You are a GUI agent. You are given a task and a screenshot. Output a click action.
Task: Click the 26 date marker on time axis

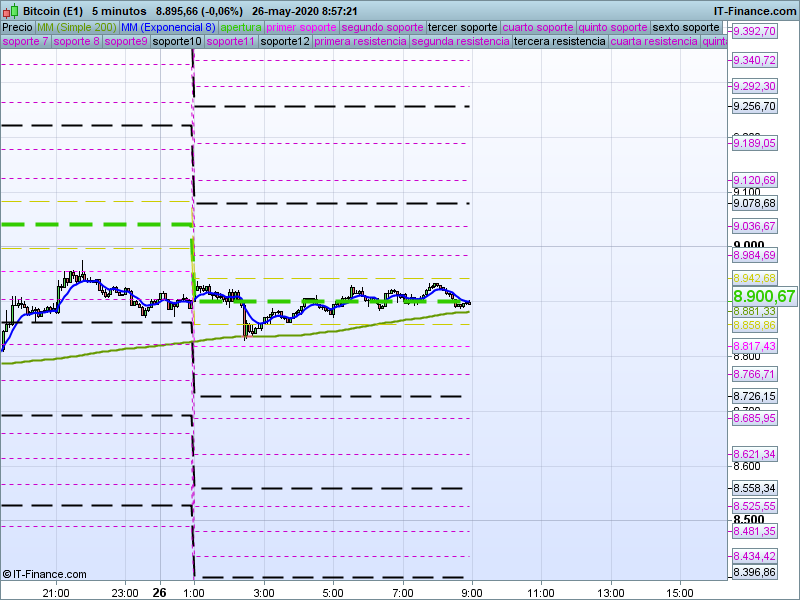pyautogui.click(x=159, y=592)
